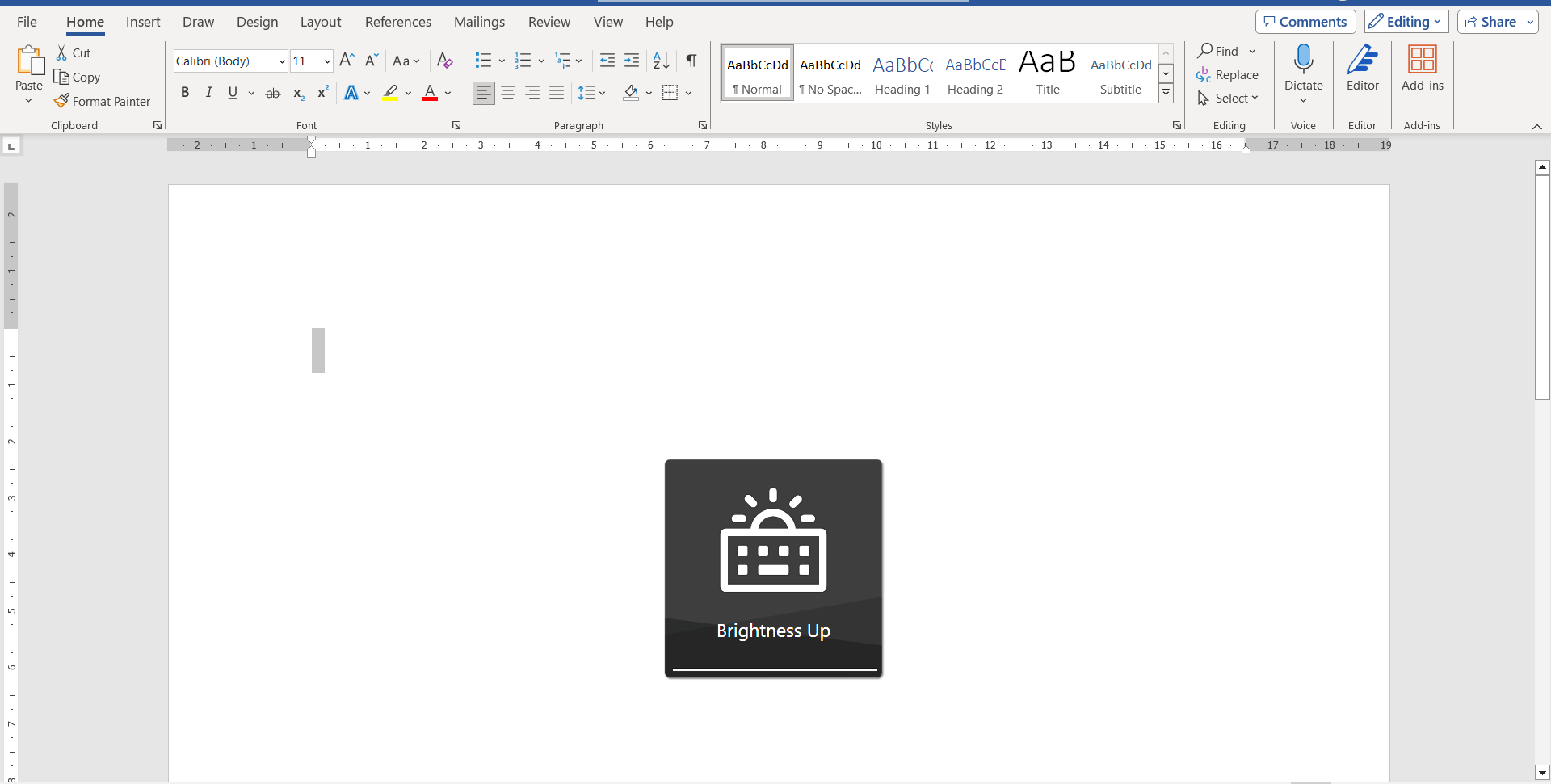
Task: Collapse the ribbon with the chevron
Action: tap(1537, 127)
